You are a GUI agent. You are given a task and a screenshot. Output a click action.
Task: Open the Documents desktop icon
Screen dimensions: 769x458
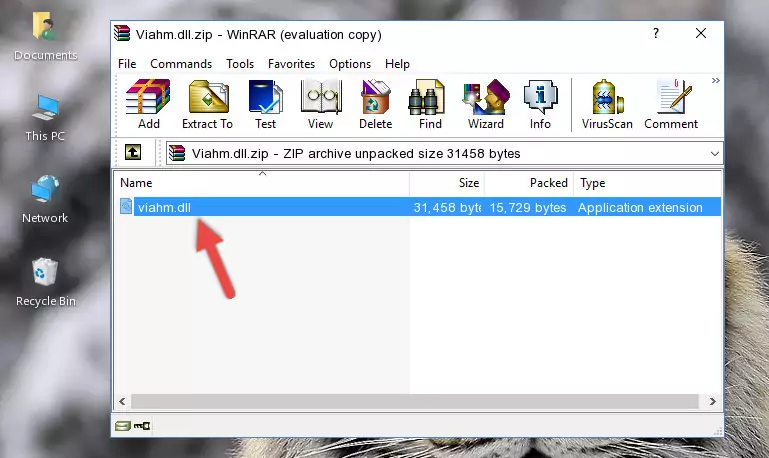pyautogui.click(x=45, y=36)
